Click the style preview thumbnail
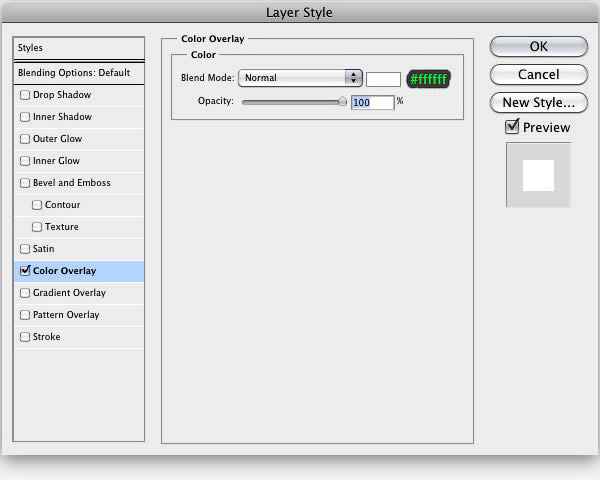600x480 pixels. coord(538,175)
